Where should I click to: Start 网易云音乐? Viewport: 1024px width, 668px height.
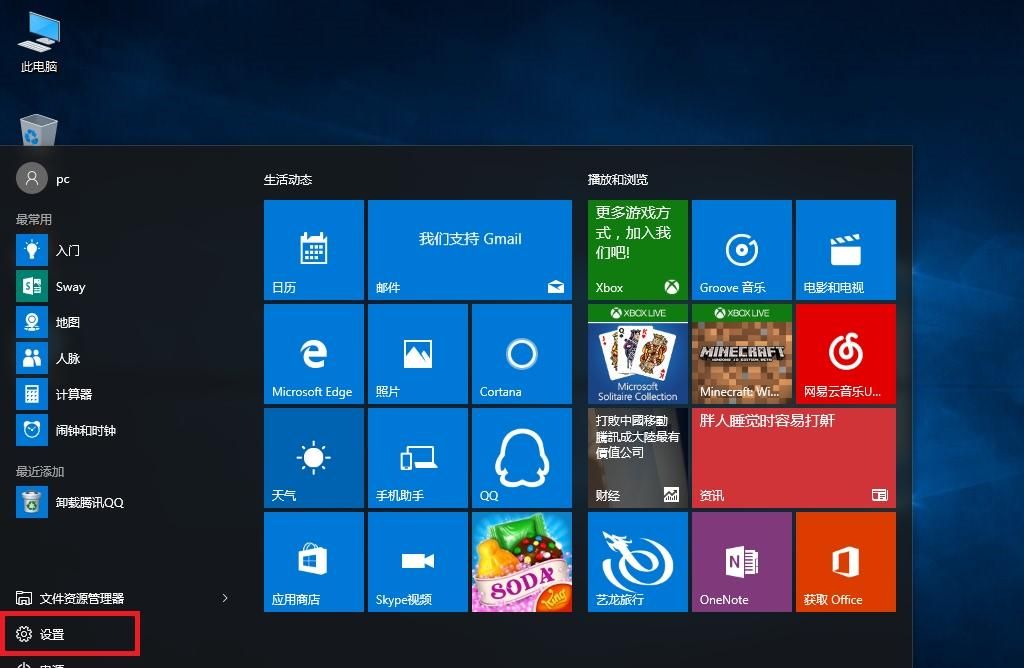[x=845, y=353]
